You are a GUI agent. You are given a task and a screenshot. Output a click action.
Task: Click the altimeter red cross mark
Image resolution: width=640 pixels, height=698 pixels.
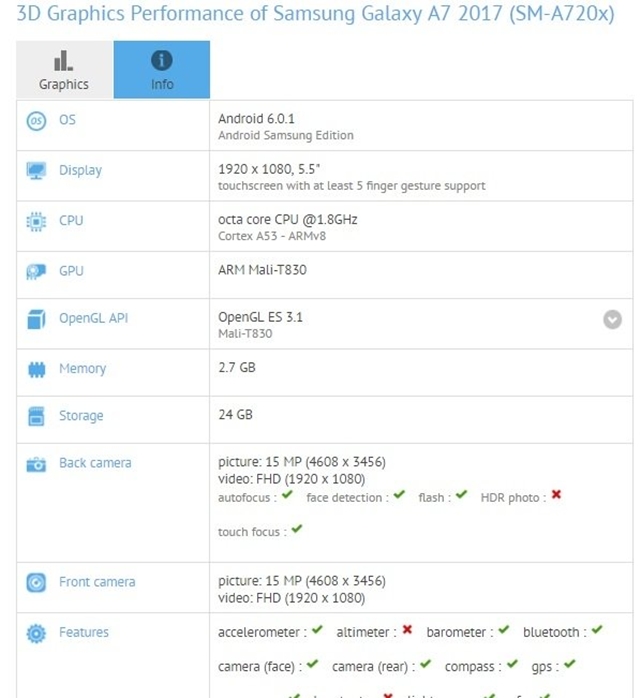point(407,631)
